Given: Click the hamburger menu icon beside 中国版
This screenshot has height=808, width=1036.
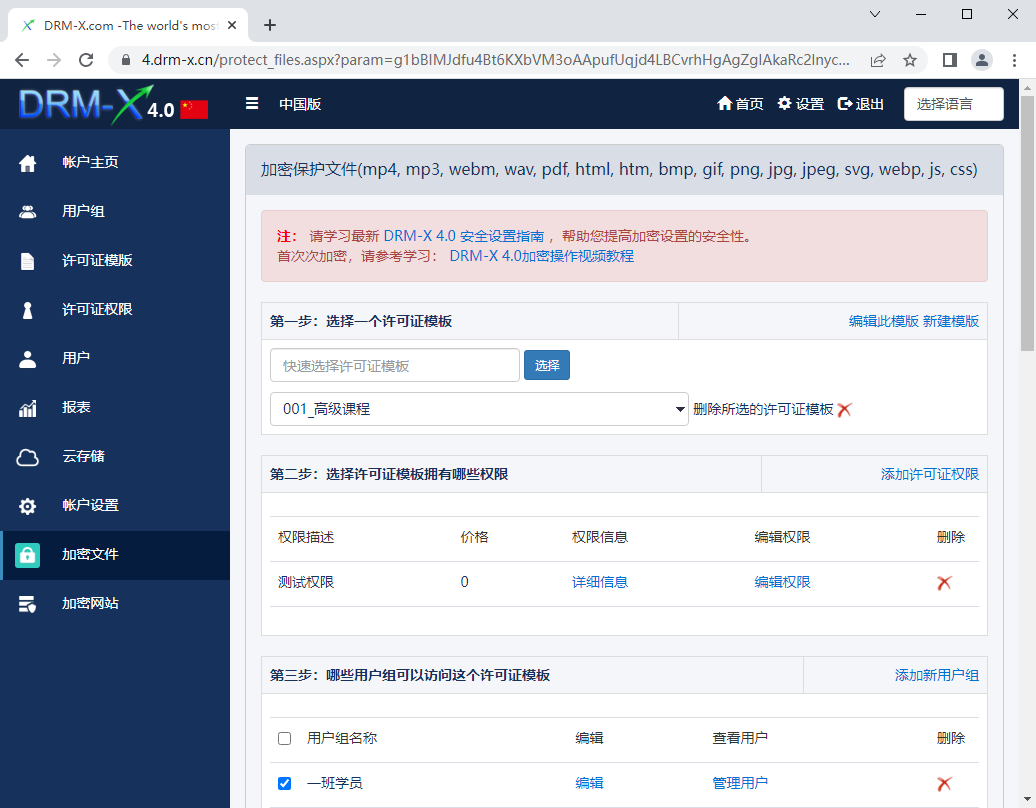Looking at the screenshot, I should (252, 103).
